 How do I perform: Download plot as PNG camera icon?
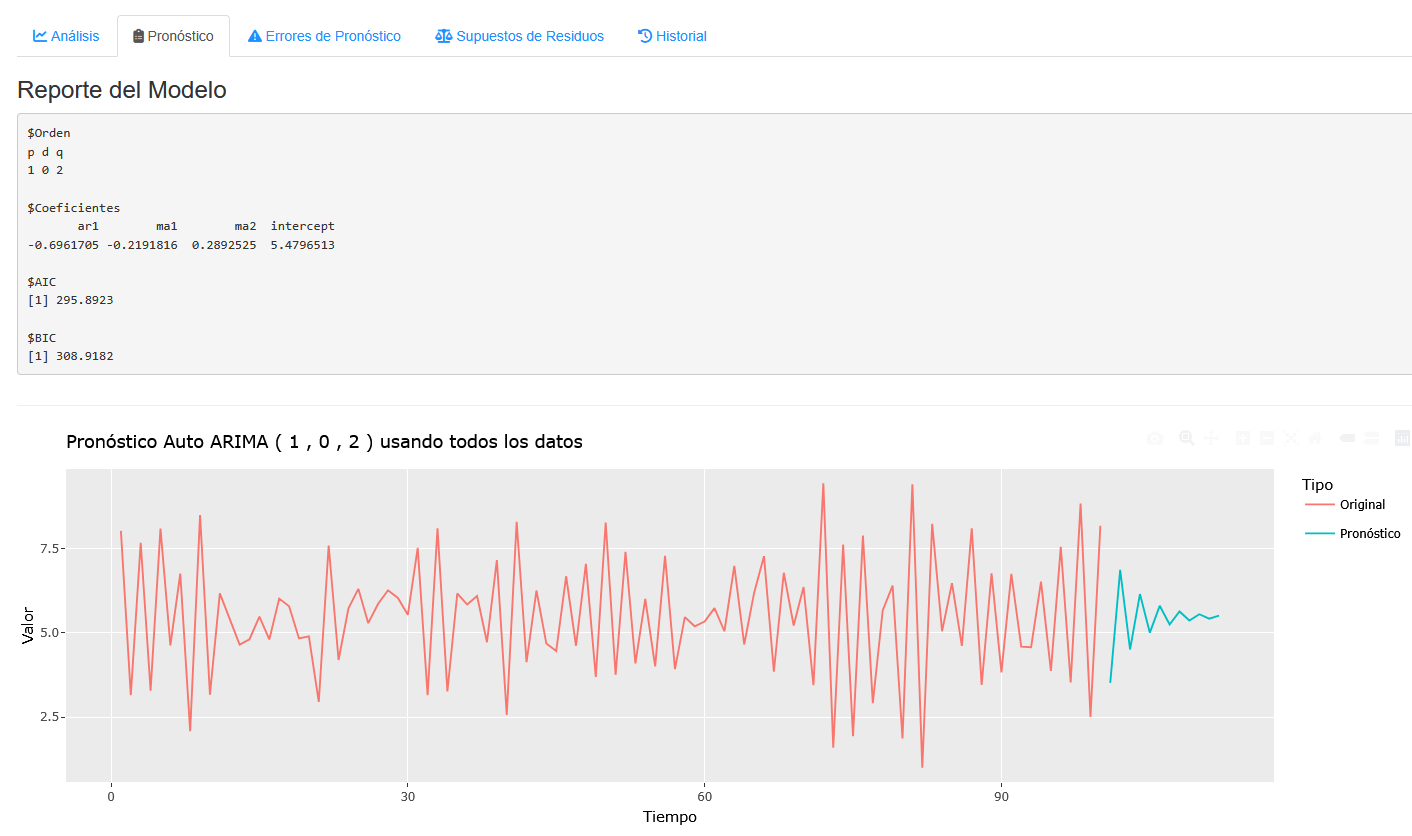point(1154,438)
